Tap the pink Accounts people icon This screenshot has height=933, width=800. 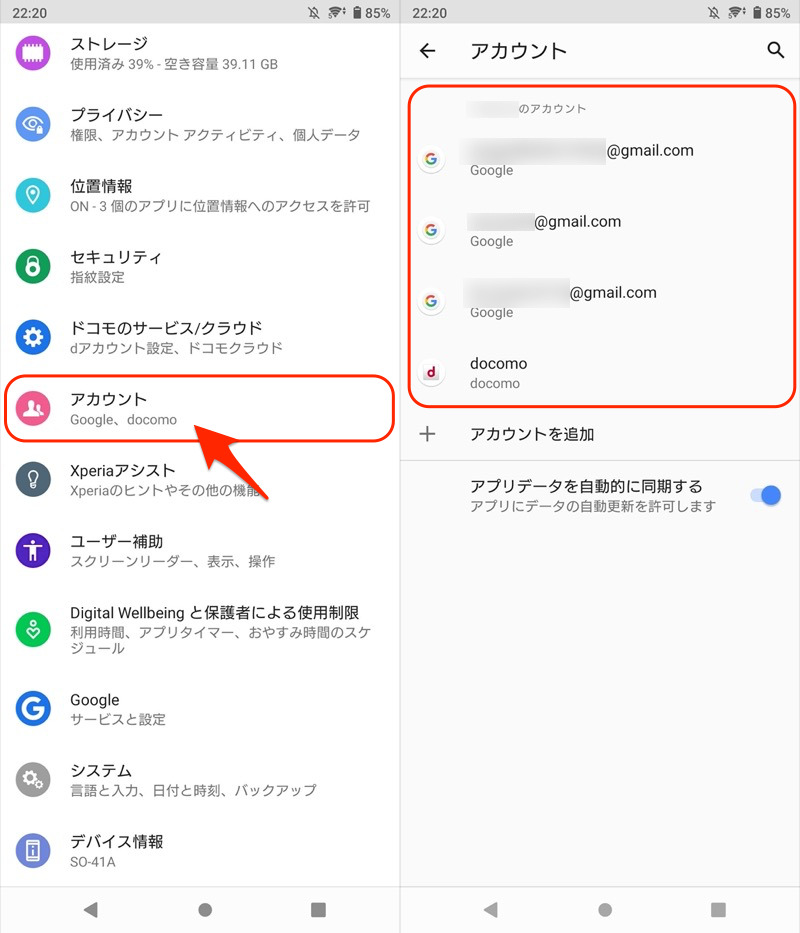pyautogui.click(x=33, y=408)
